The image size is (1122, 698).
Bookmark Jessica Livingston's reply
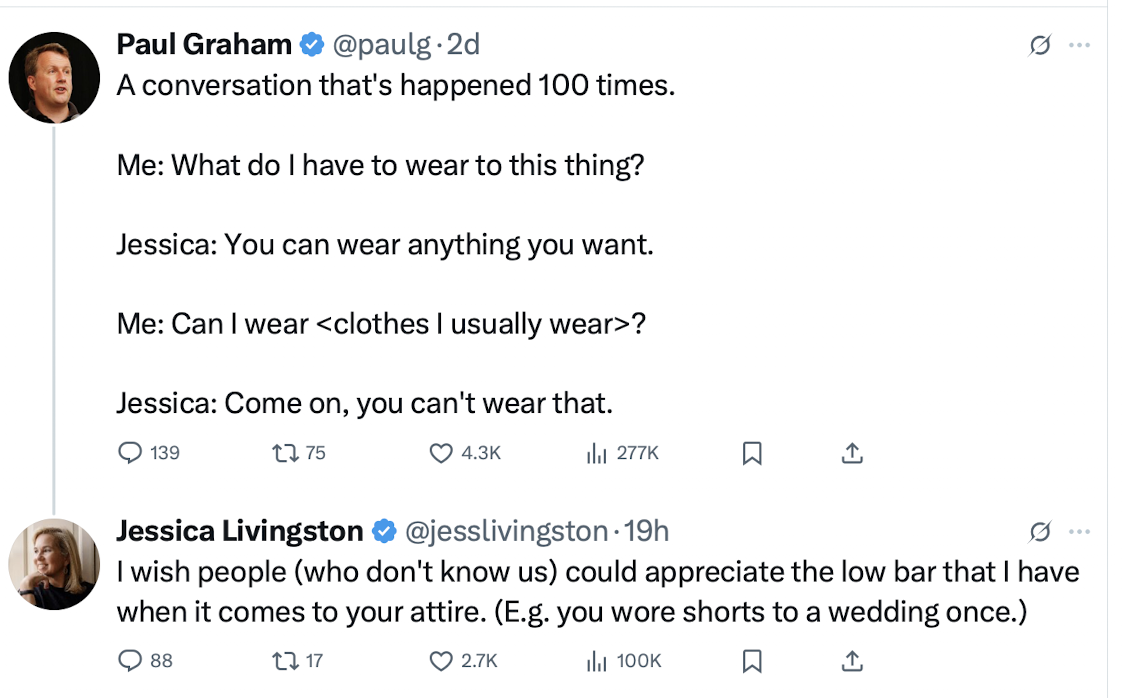pyautogui.click(x=752, y=661)
